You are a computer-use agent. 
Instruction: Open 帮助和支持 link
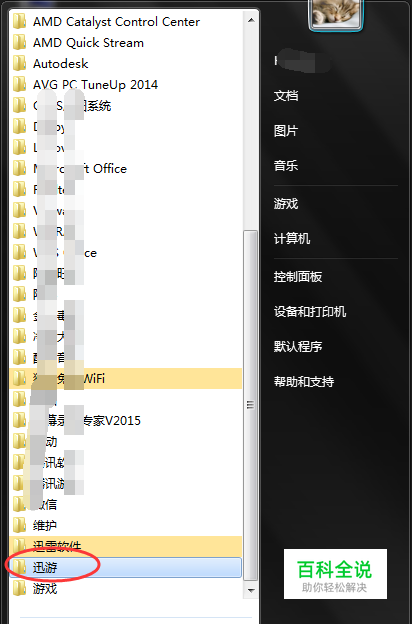click(304, 382)
